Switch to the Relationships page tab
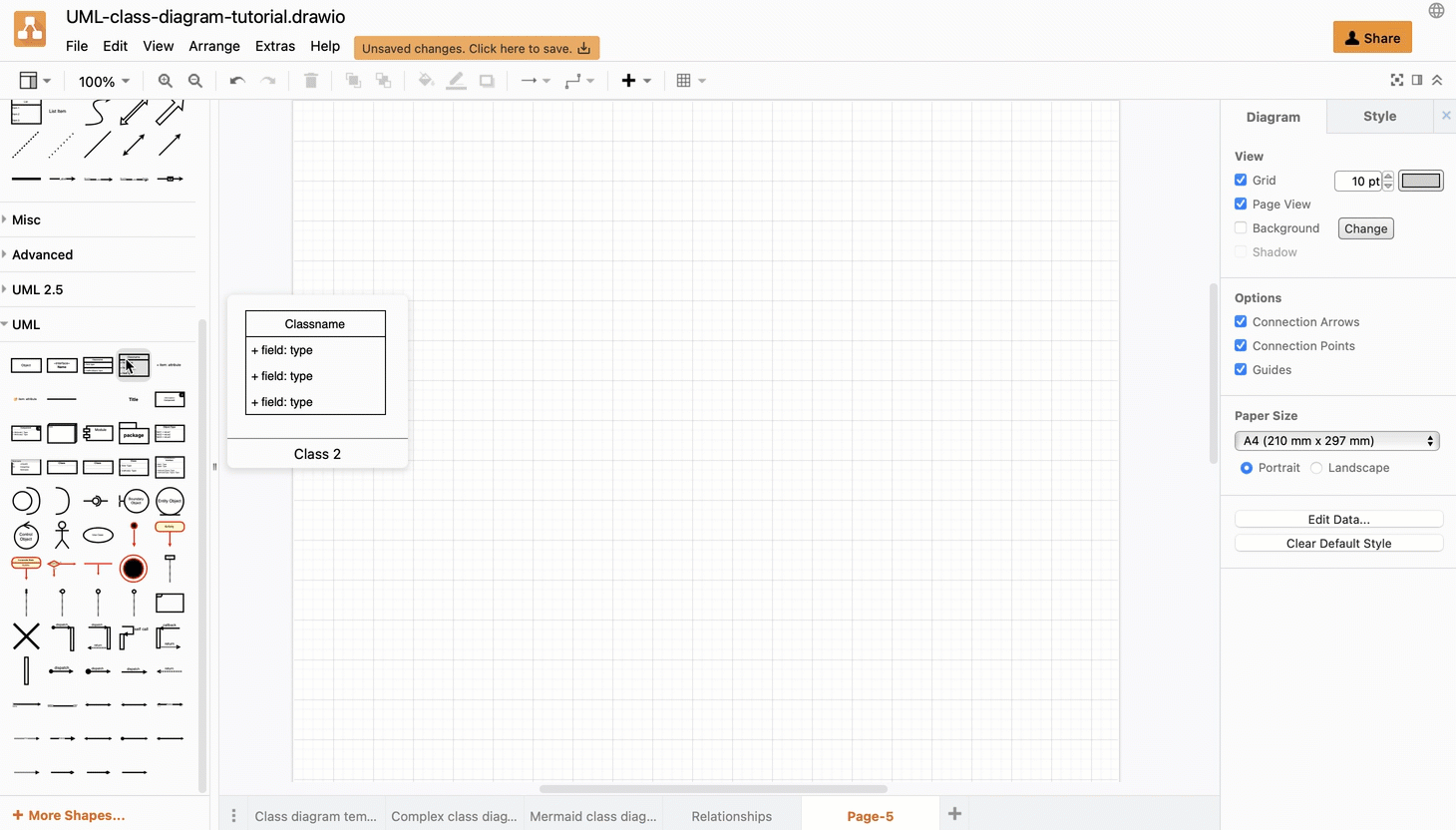This screenshot has height=830, width=1456. pyautogui.click(x=731, y=816)
